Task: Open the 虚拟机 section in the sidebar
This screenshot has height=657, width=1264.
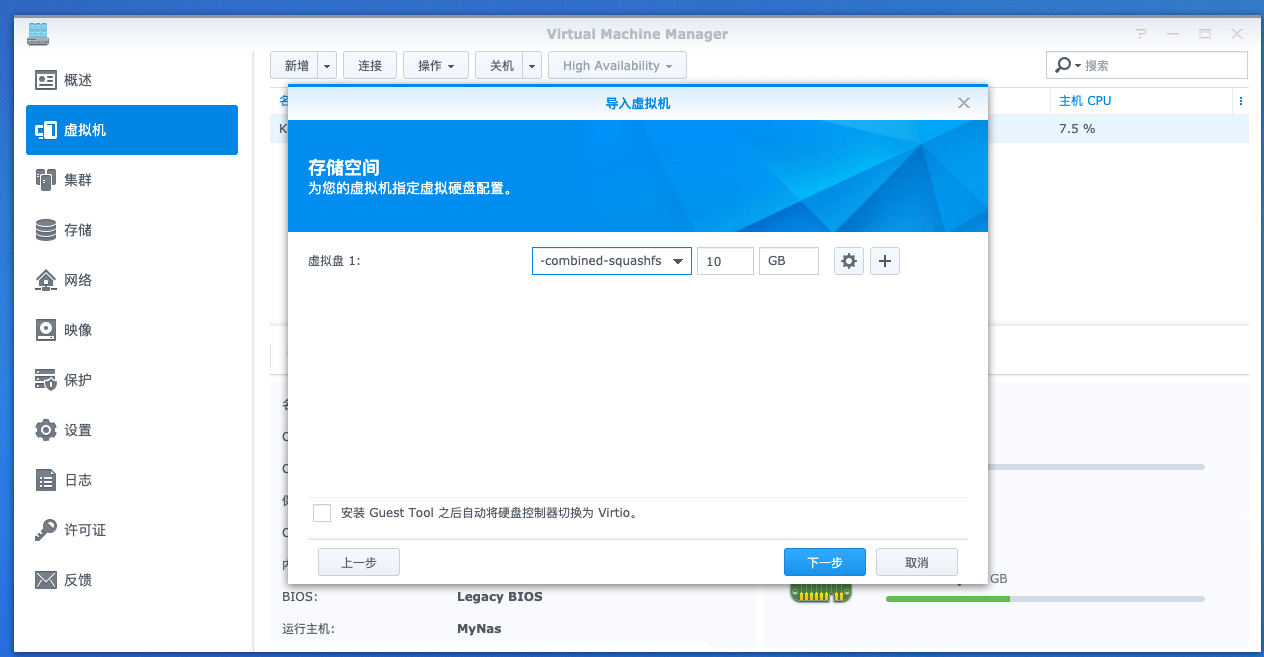Action: 85,130
